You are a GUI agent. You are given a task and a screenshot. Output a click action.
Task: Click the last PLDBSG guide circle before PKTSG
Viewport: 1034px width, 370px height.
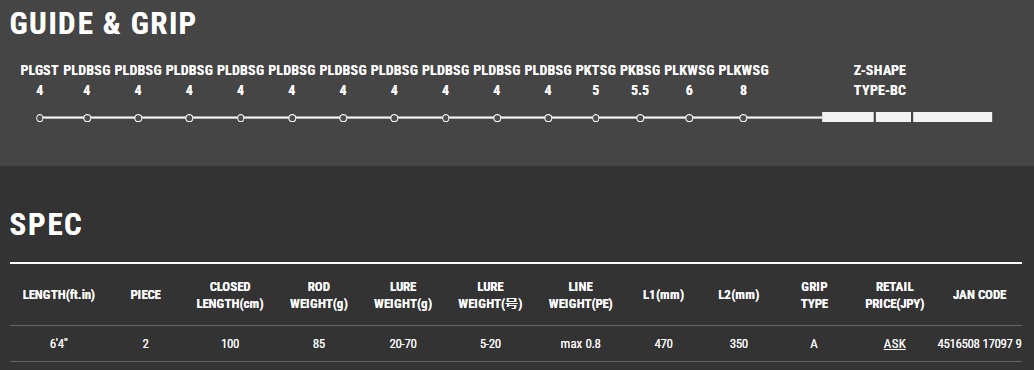click(x=548, y=118)
